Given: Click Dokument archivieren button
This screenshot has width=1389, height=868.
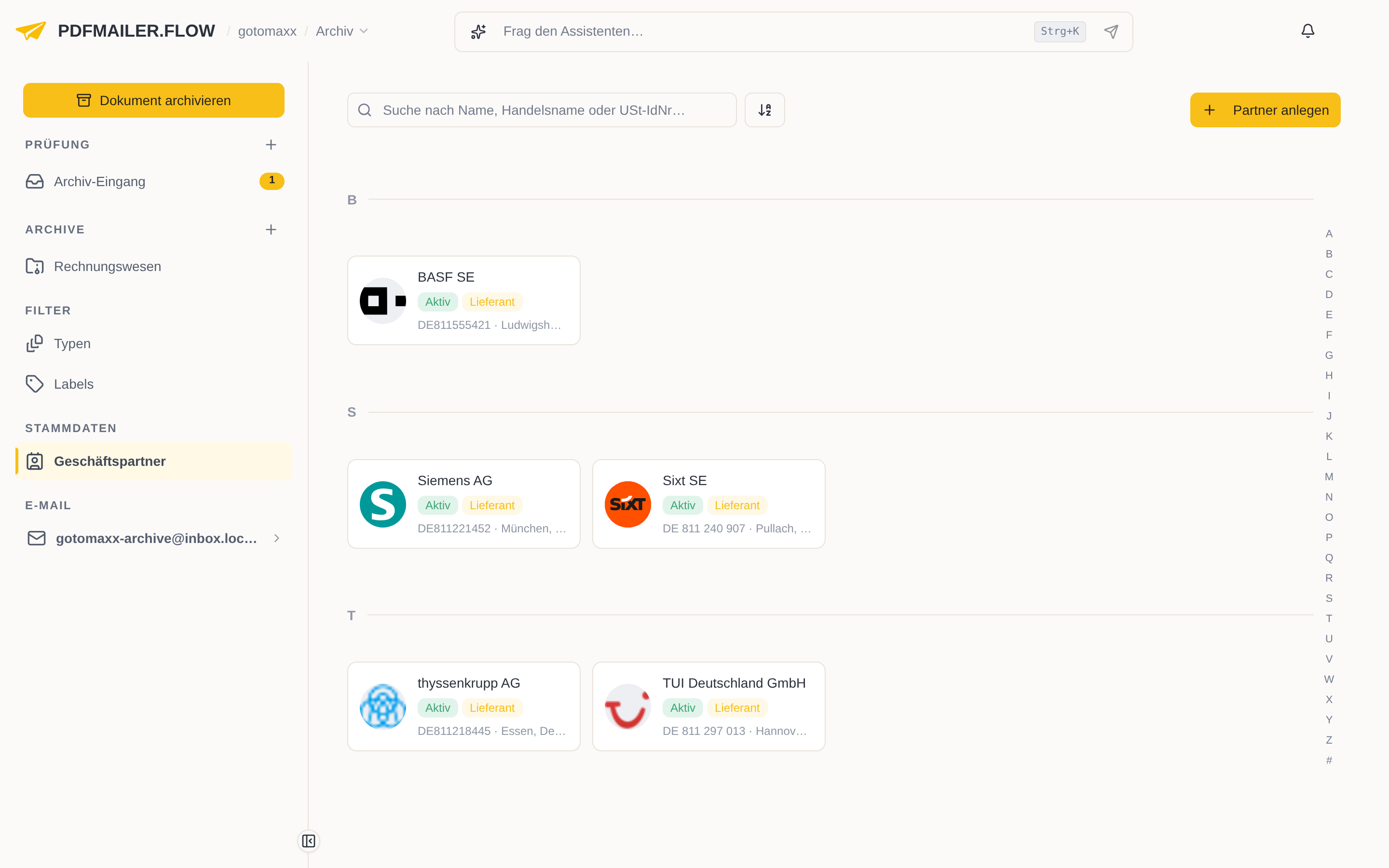Looking at the screenshot, I should (154, 100).
